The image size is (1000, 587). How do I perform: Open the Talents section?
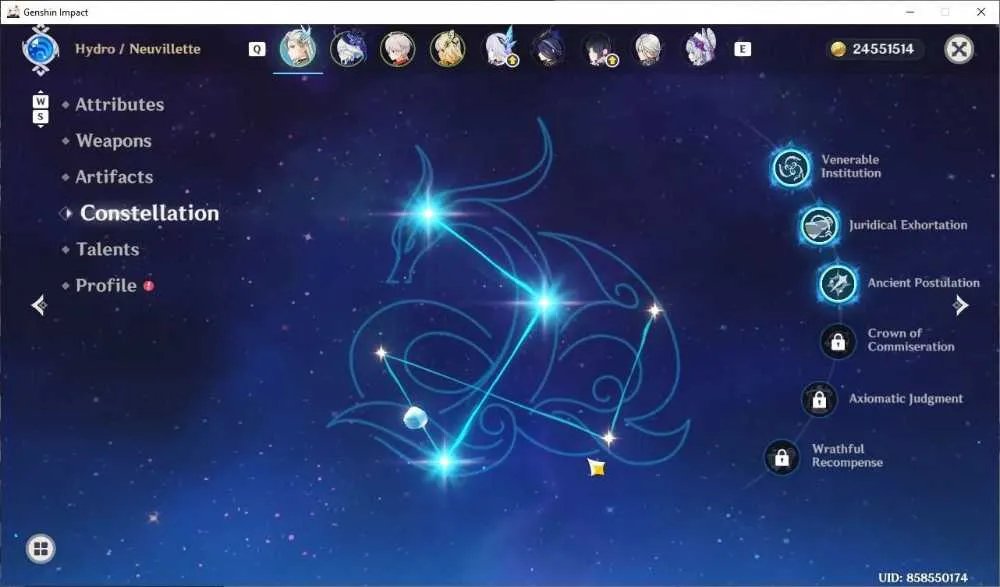(107, 249)
